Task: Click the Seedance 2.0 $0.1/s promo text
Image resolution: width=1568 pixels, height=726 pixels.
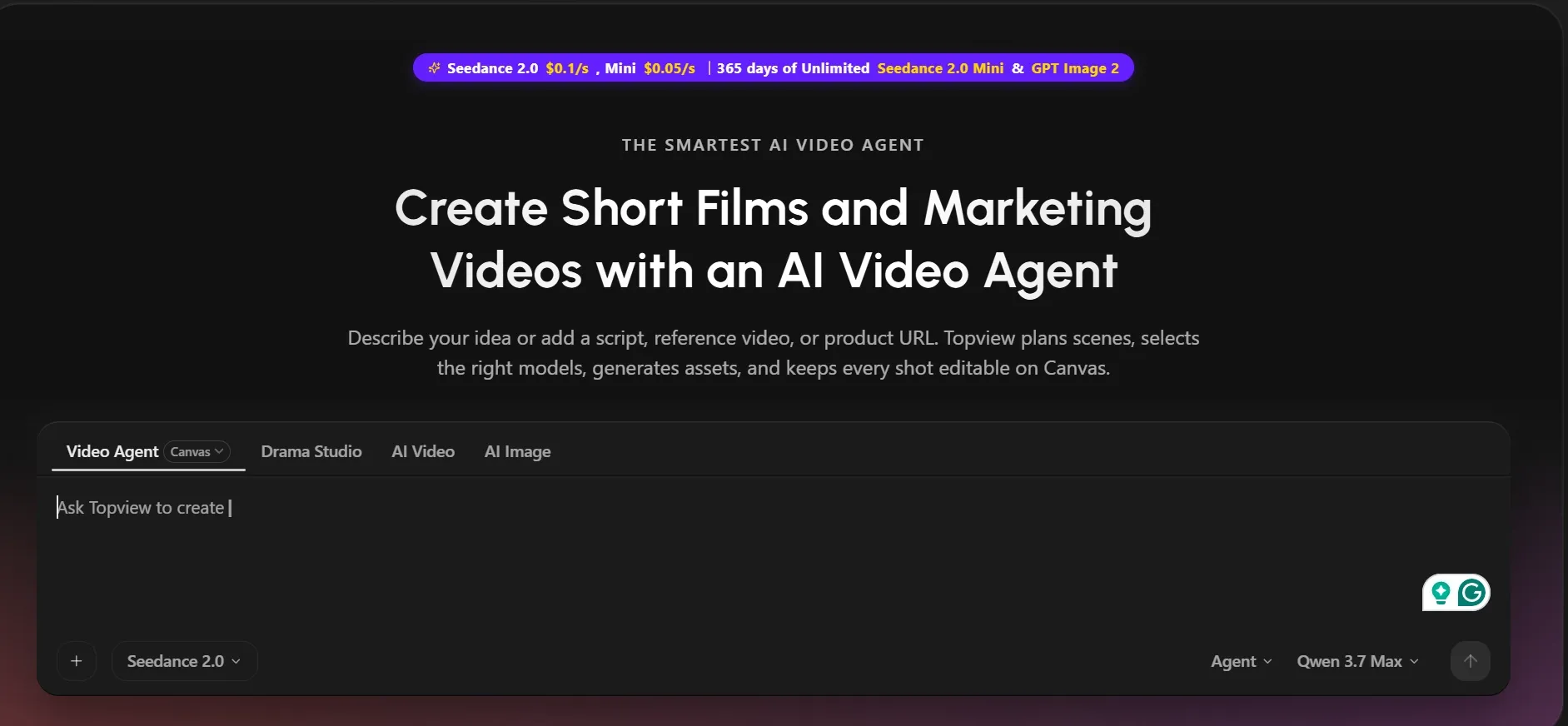Action: (518, 68)
